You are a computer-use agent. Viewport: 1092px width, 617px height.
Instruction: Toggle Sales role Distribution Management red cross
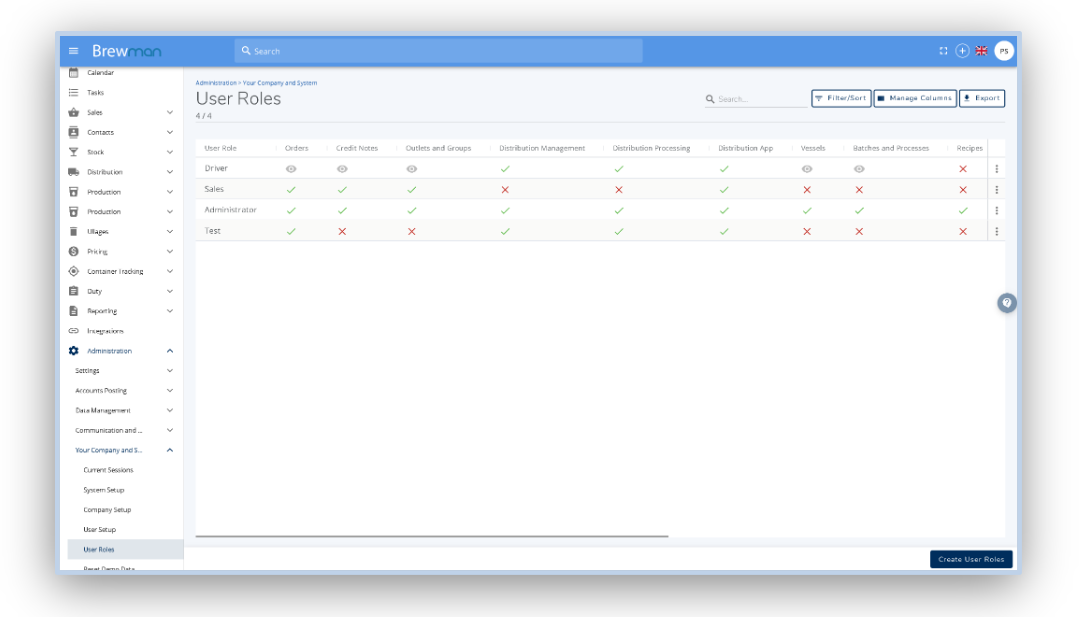(x=505, y=190)
